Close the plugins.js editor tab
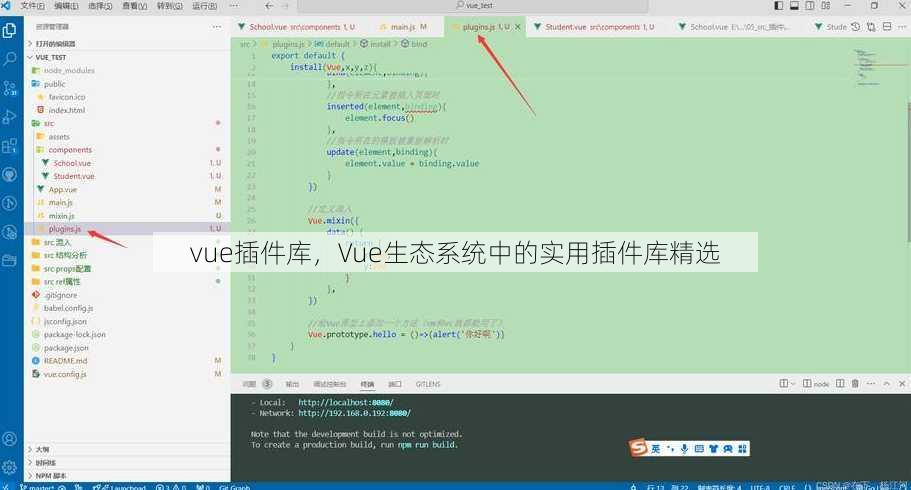 (x=518, y=27)
